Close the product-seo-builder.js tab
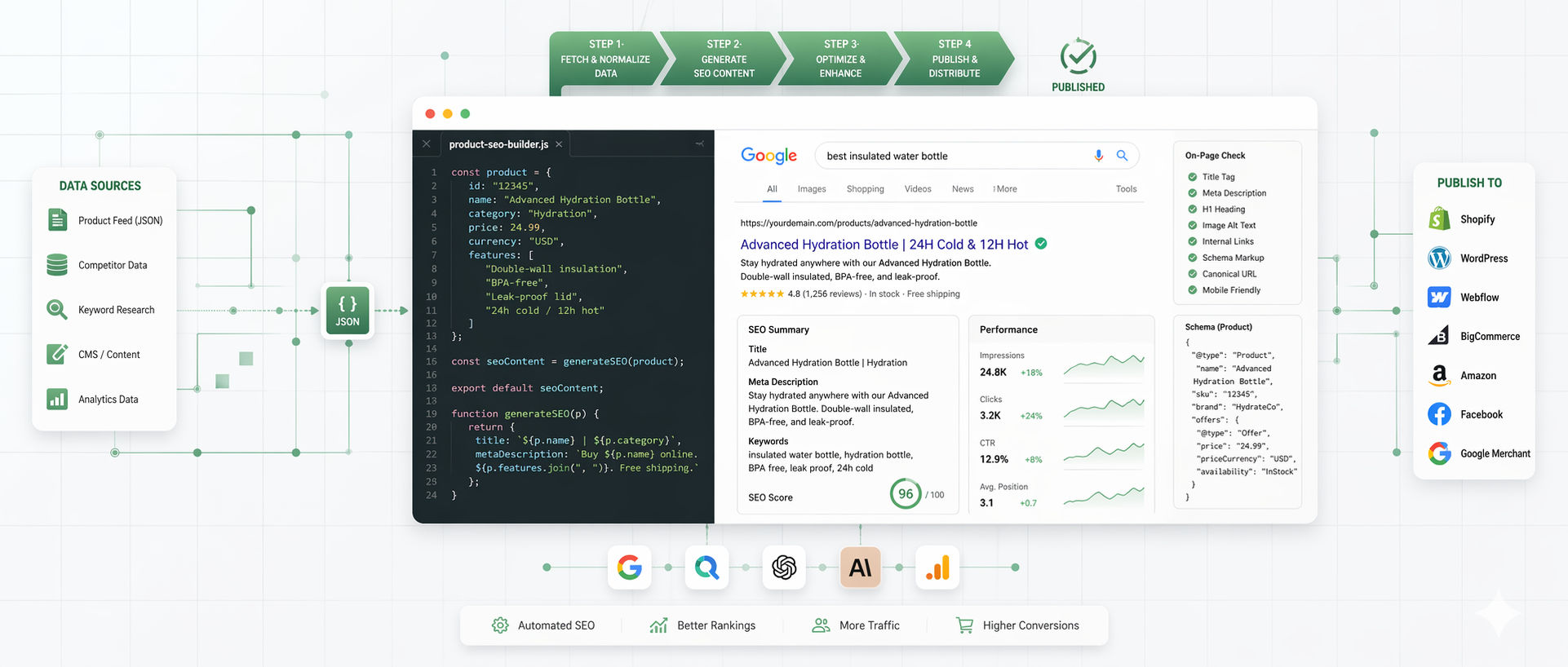This screenshot has height=667, width=1568. click(559, 144)
